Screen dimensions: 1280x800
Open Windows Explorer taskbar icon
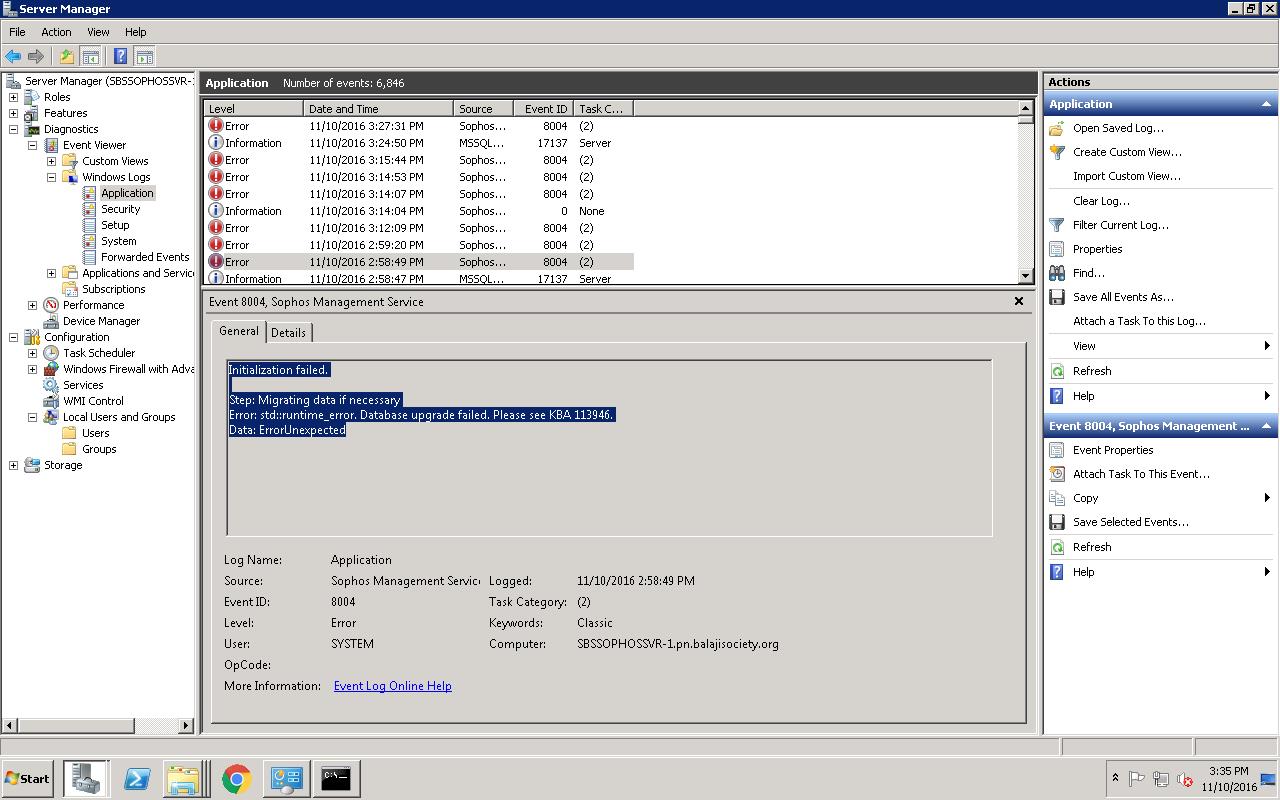pyautogui.click(x=185, y=778)
